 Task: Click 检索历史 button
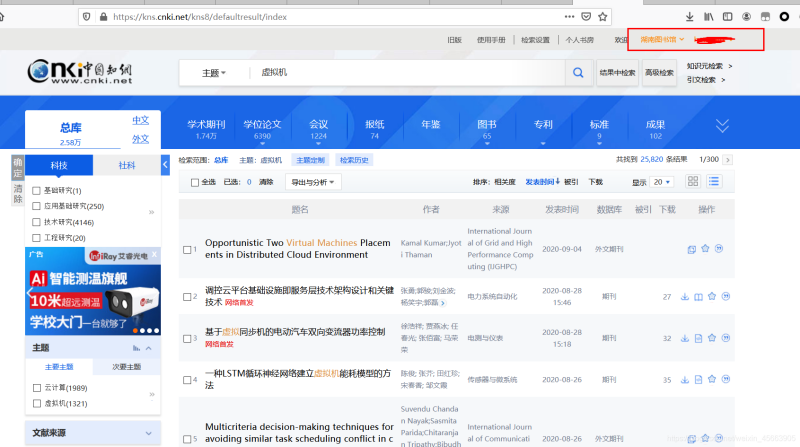click(354, 160)
